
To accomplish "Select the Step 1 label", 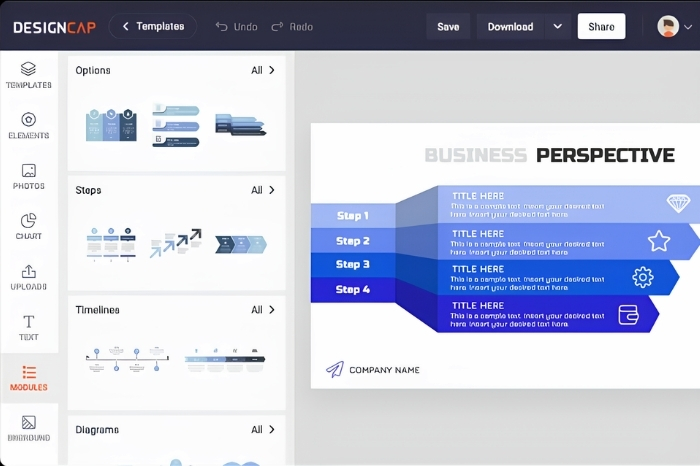I will pos(353,216).
